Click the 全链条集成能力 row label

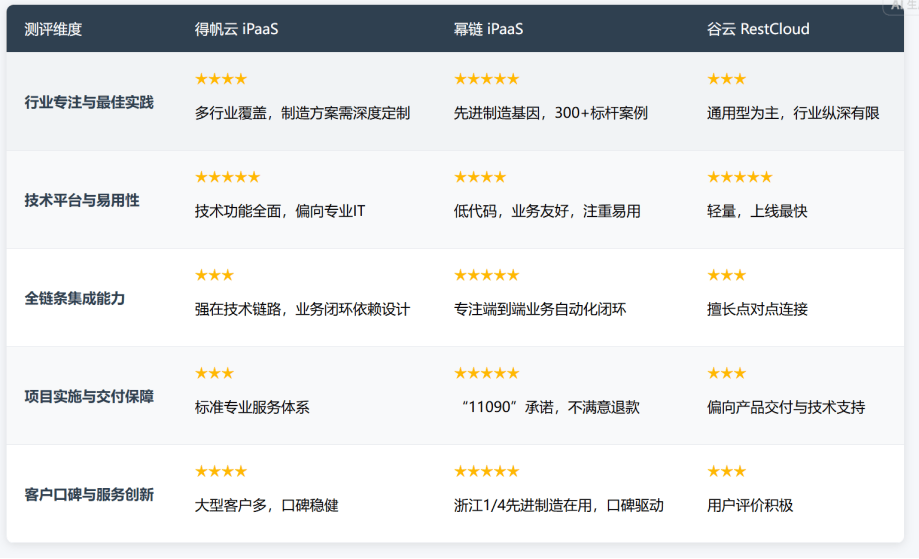[x=75, y=298]
